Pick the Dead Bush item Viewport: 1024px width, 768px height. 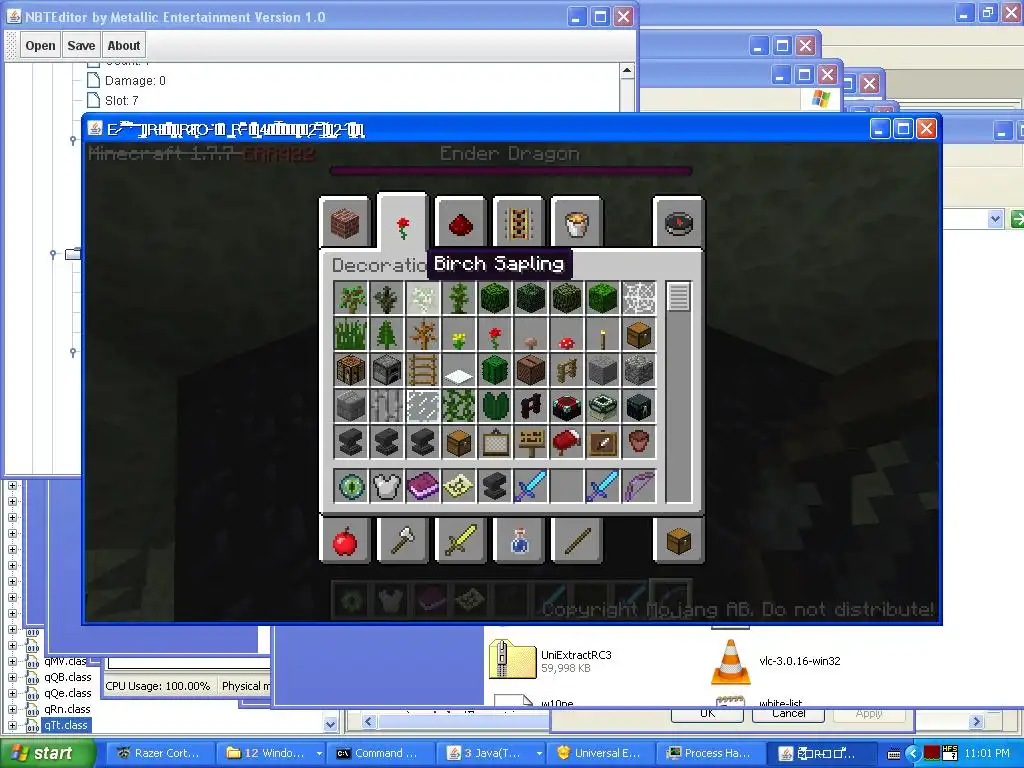[423, 334]
